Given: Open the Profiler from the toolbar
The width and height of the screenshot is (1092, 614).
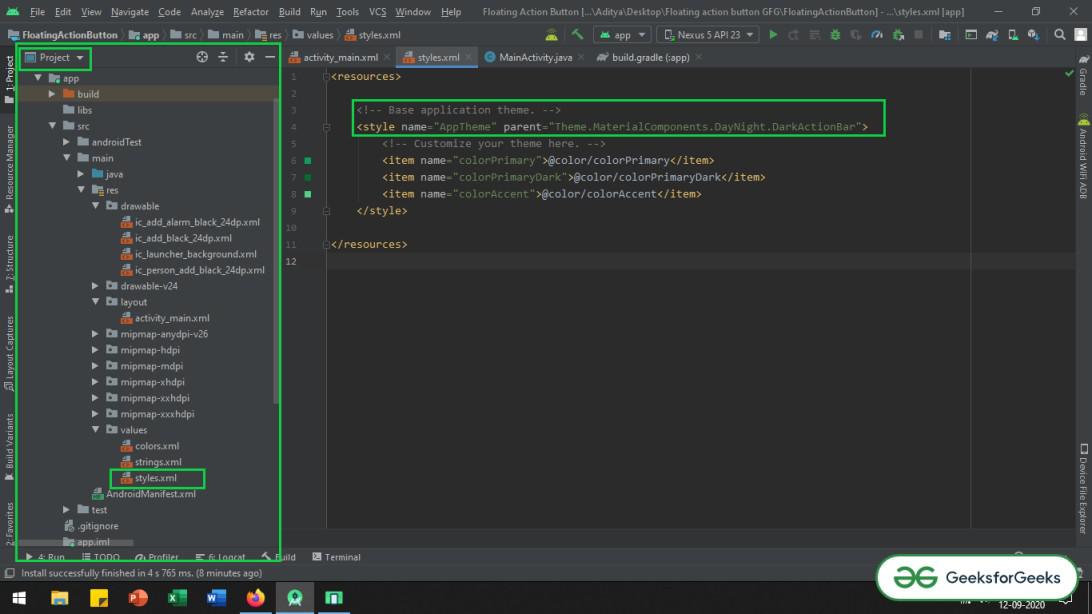Looking at the screenshot, I should 877,35.
